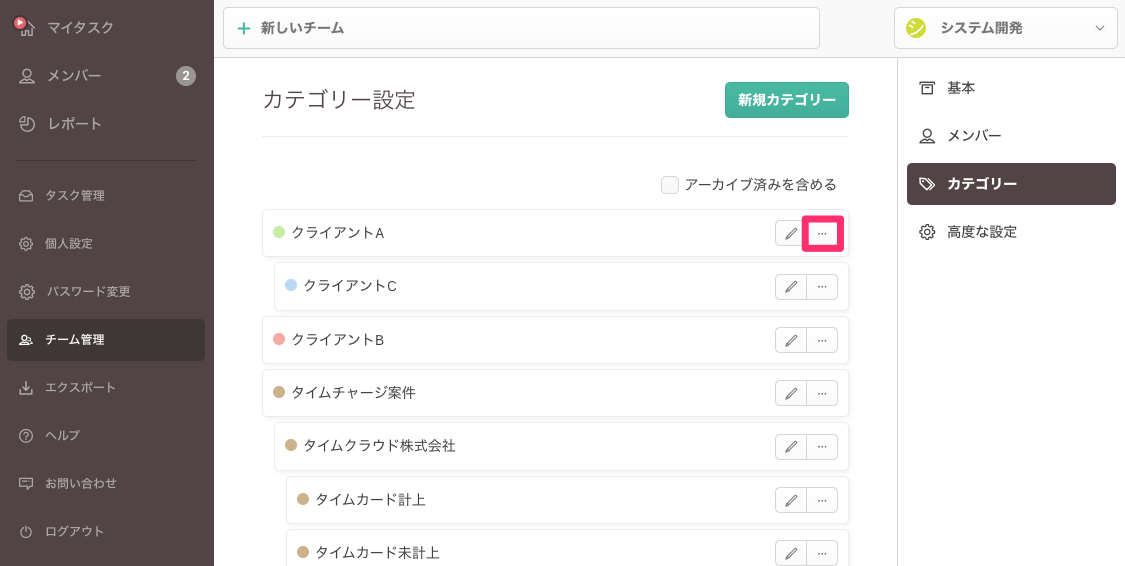Click the gear icon beside 高度な設定
The height and width of the screenshot is (566, 1125).
[x=927, y=232]
